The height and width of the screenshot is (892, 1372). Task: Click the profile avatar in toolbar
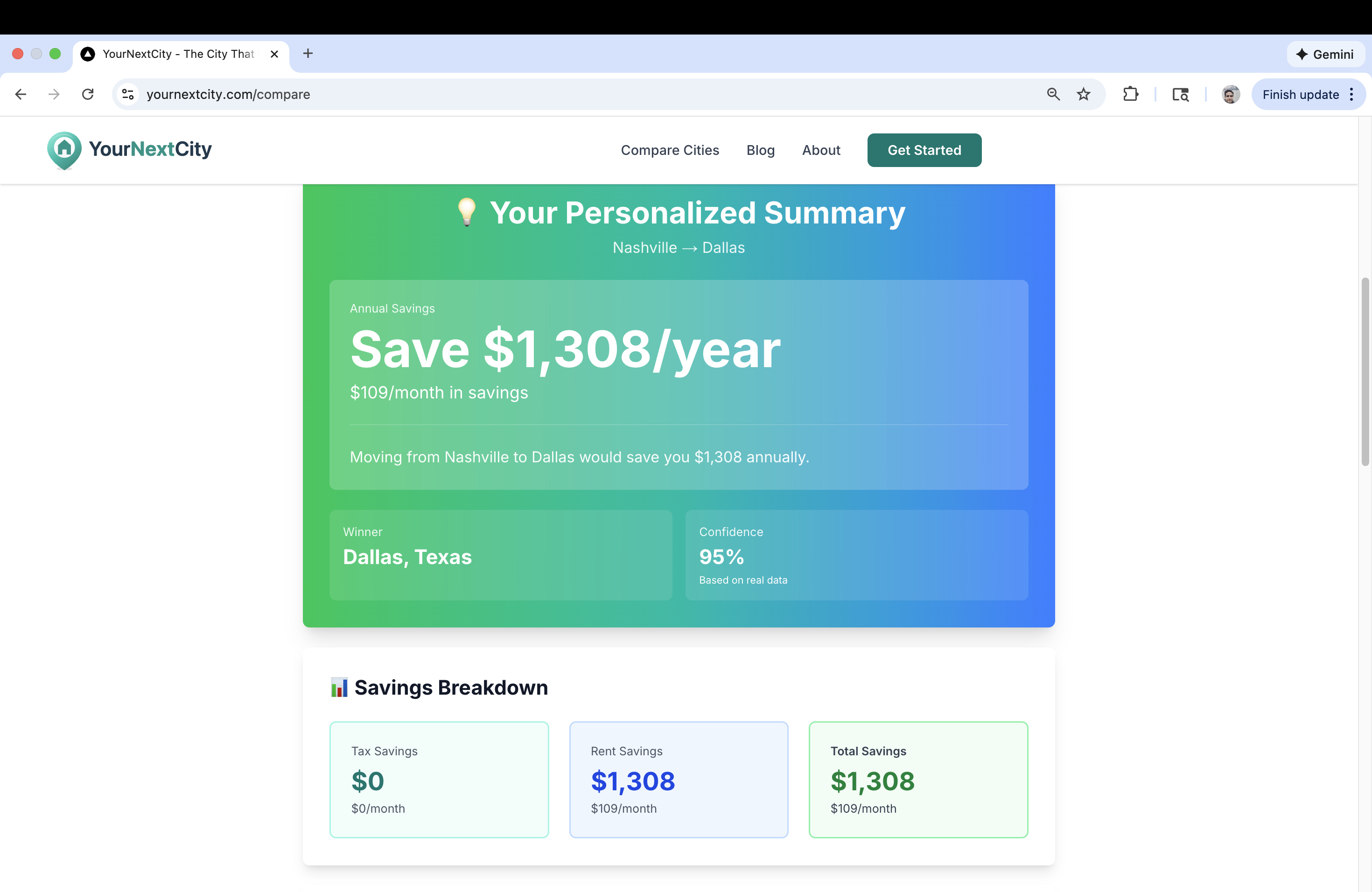pos(1231,94)
